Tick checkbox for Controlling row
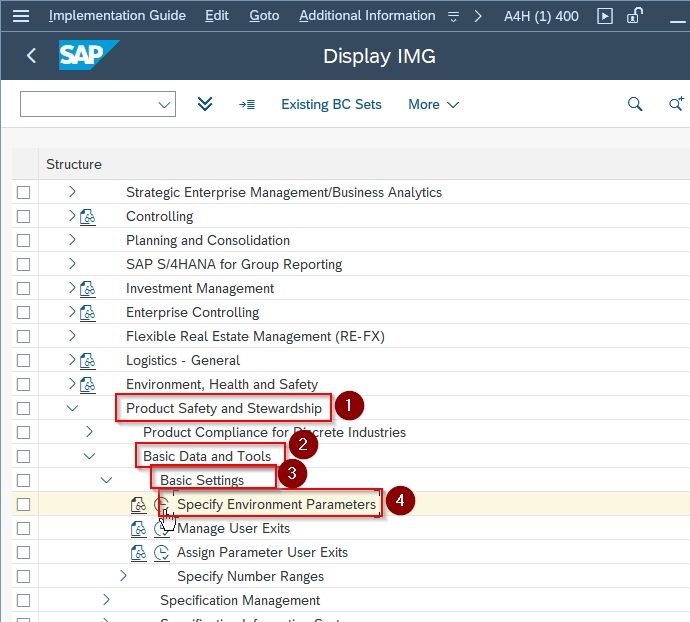Screen dimensions: 690x622 [23, 217]
